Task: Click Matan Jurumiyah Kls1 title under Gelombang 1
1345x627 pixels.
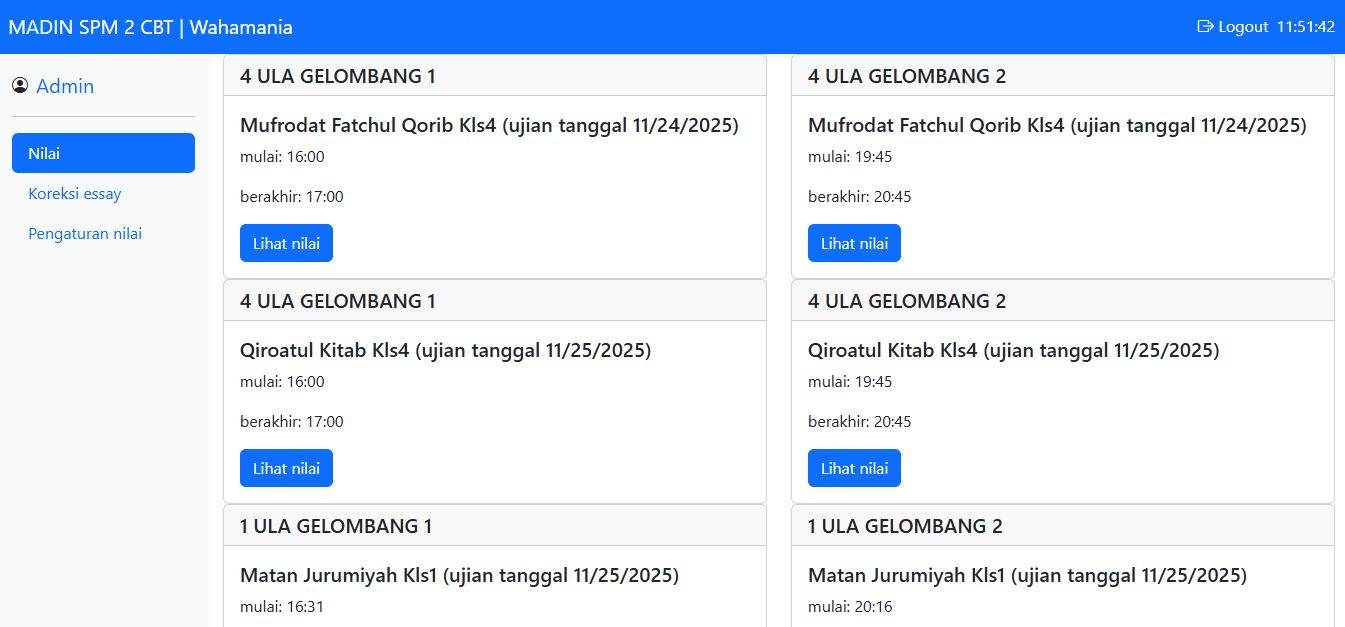Action: 459,575
